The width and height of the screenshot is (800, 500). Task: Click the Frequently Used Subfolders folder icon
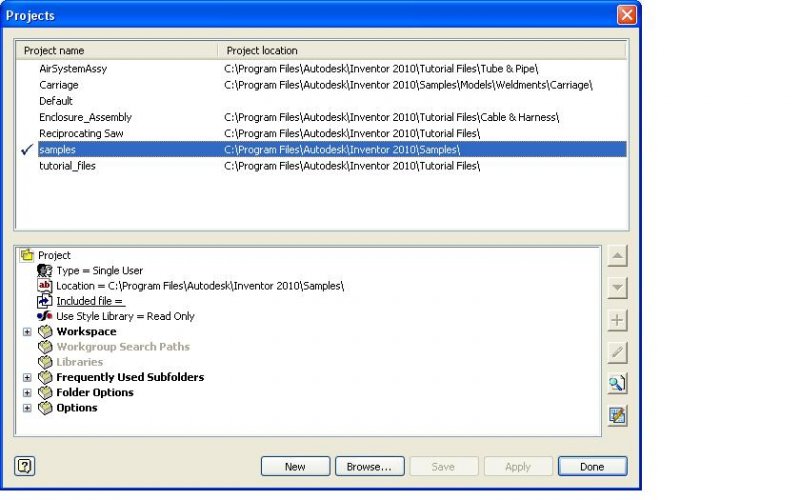pos(45,377)
